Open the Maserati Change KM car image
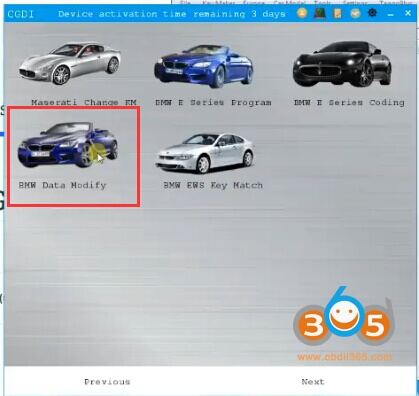 pyautogui.click(x=70, y=63)
